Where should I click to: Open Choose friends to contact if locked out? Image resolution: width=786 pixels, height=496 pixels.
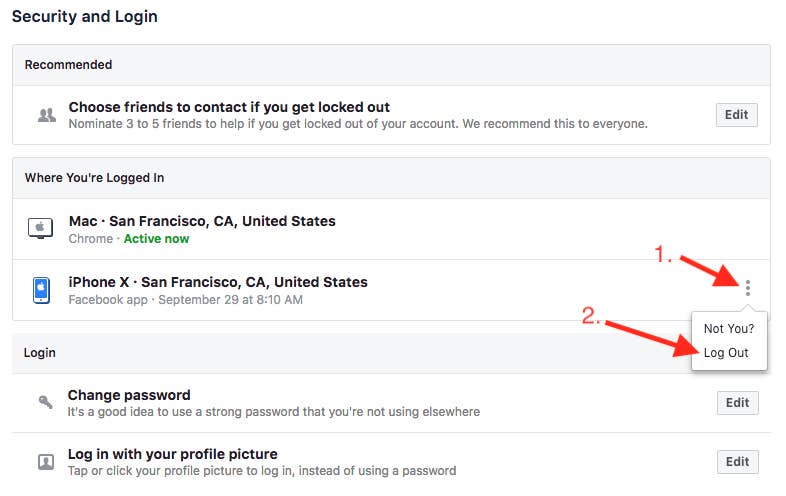click(x=229, y=107)
